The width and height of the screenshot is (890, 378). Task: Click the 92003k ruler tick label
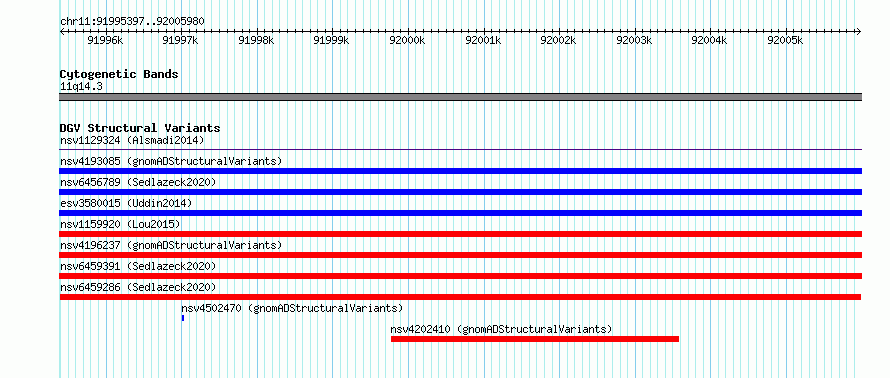[633, 40]
